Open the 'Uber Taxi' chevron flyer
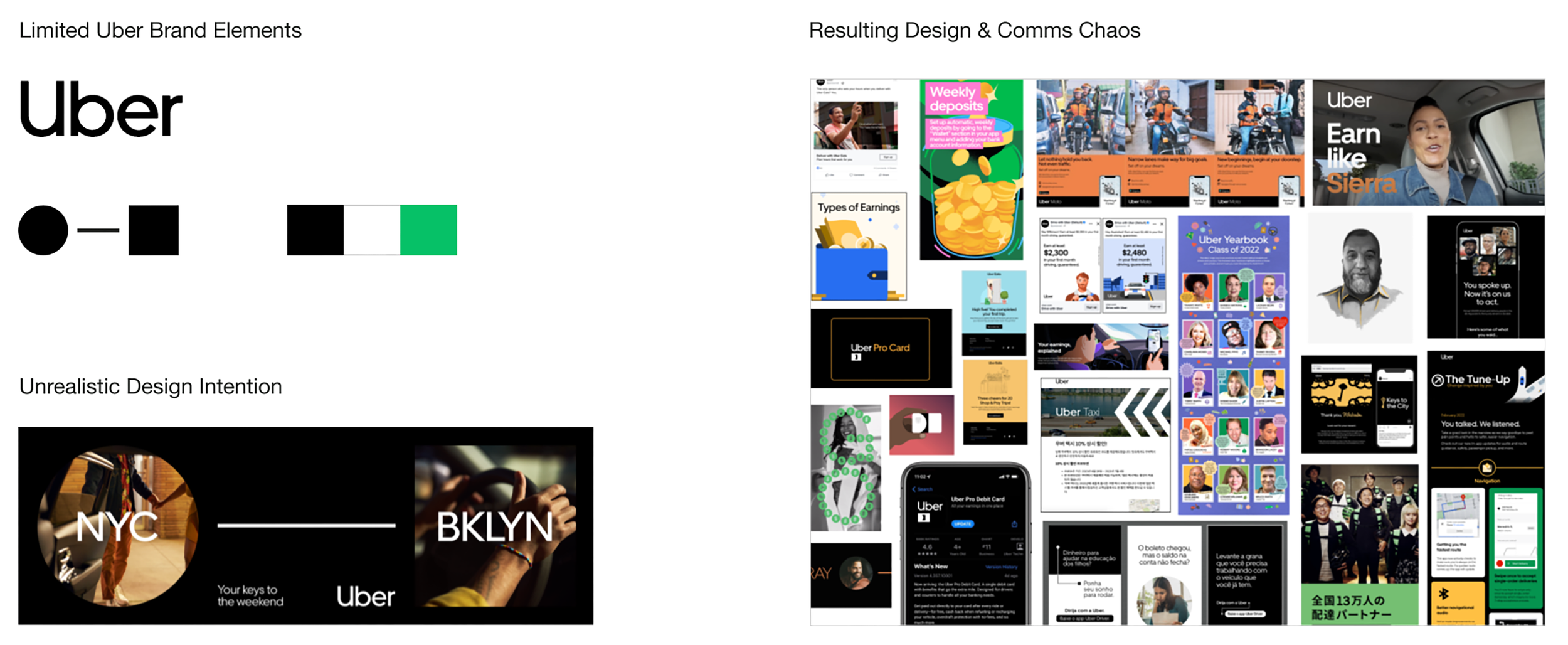 1105,444
